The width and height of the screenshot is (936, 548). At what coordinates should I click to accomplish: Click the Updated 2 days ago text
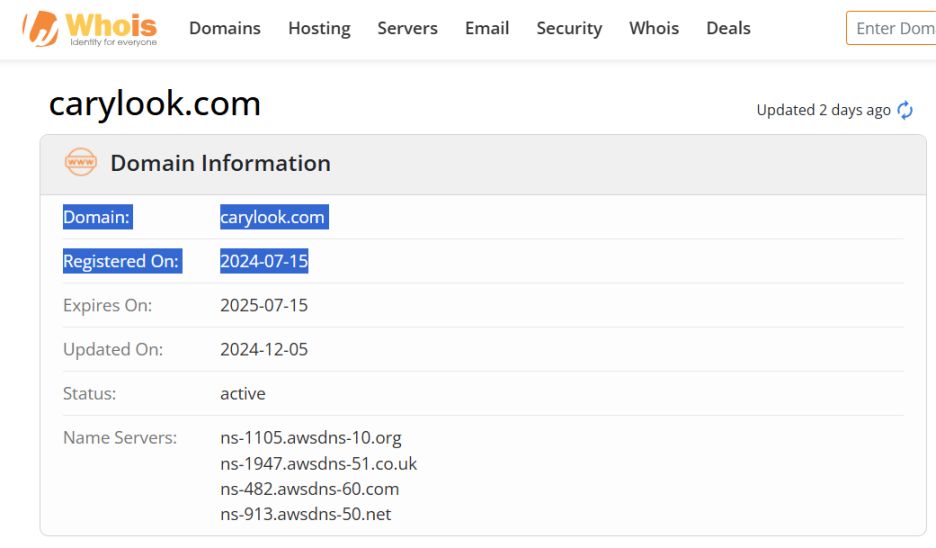pos(823,110)
